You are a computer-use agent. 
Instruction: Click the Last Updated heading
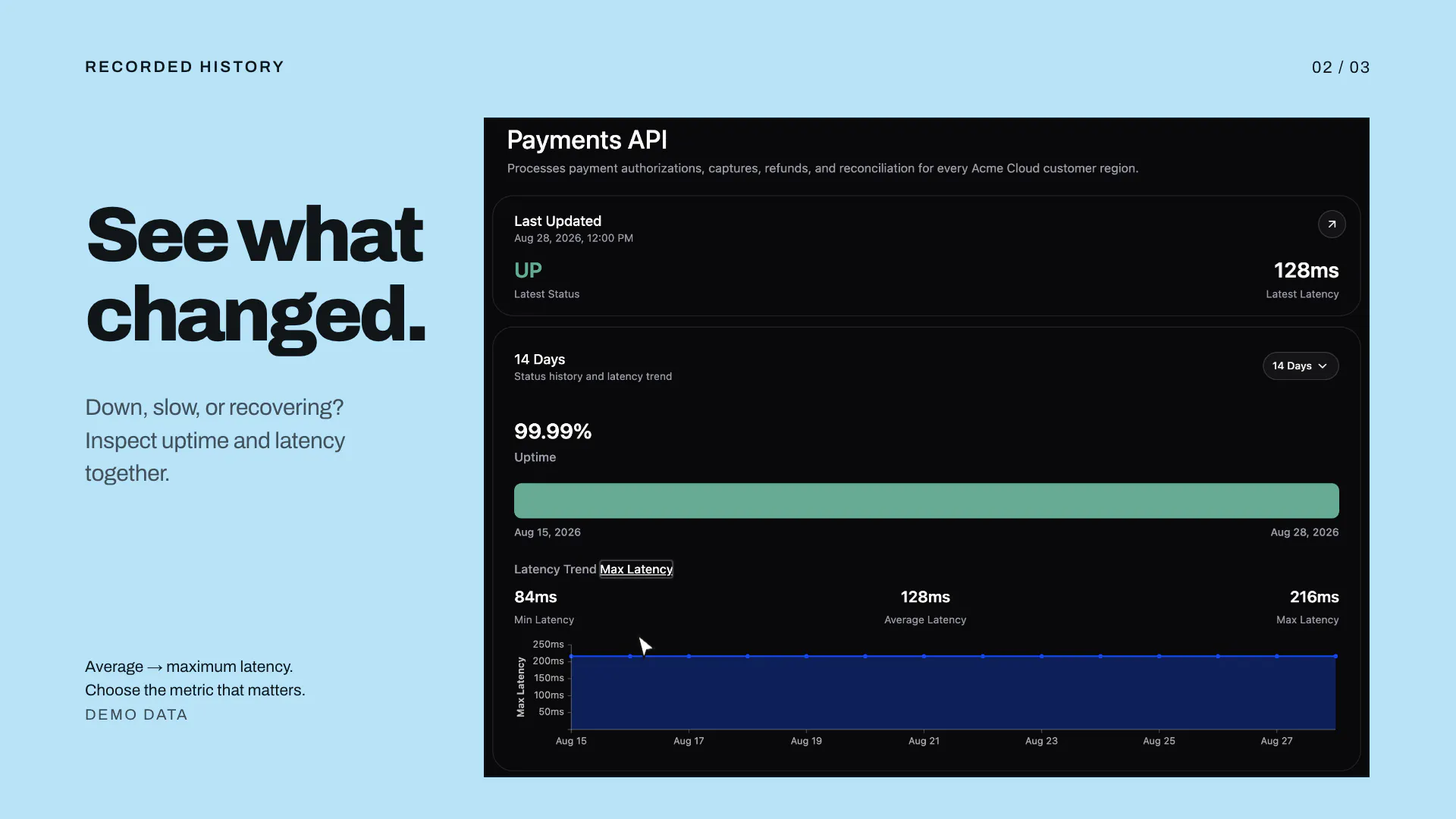tap(557, 221)
